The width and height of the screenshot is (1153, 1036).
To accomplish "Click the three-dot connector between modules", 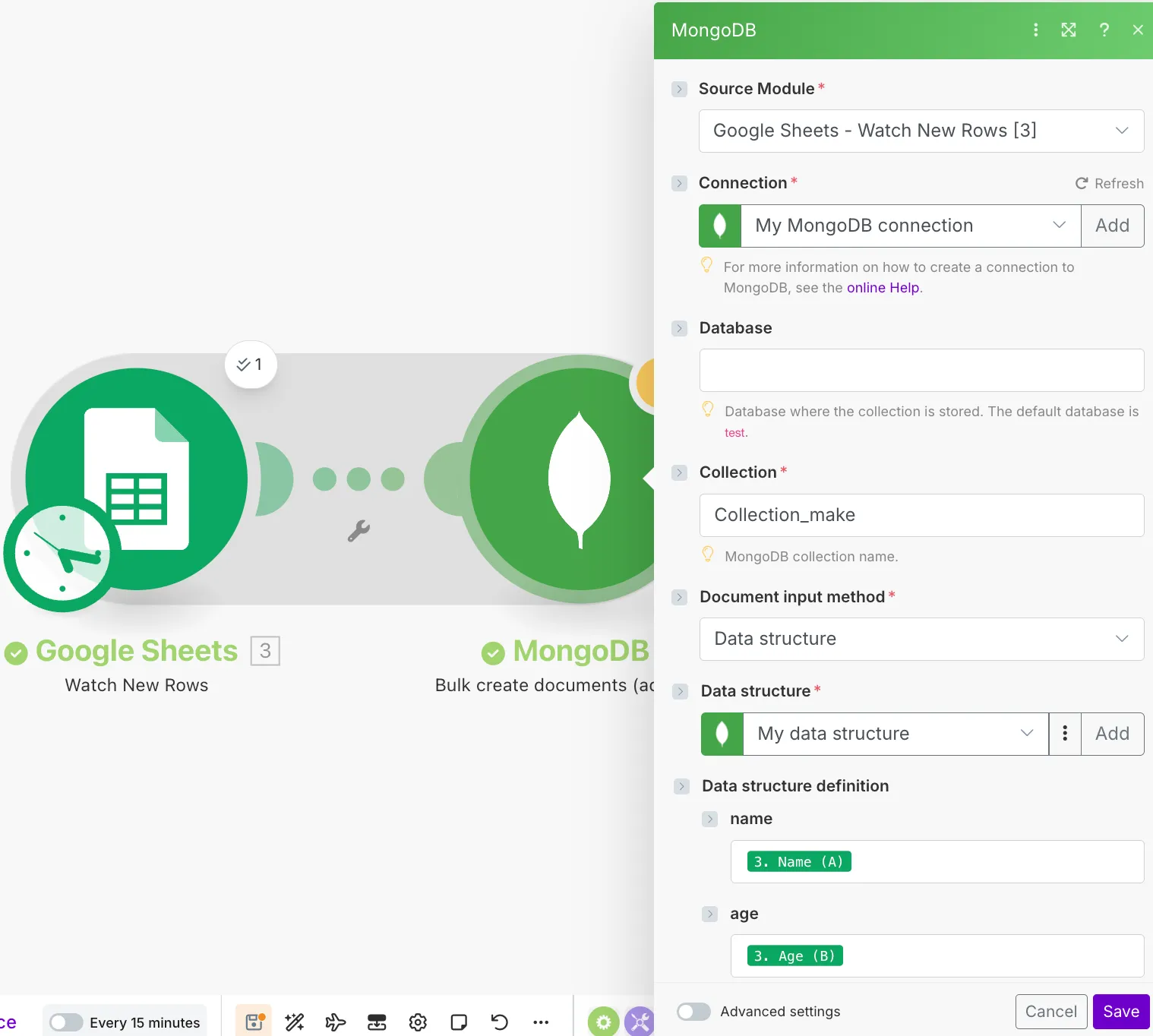I will pyautogui.click(x=359, y=479).
